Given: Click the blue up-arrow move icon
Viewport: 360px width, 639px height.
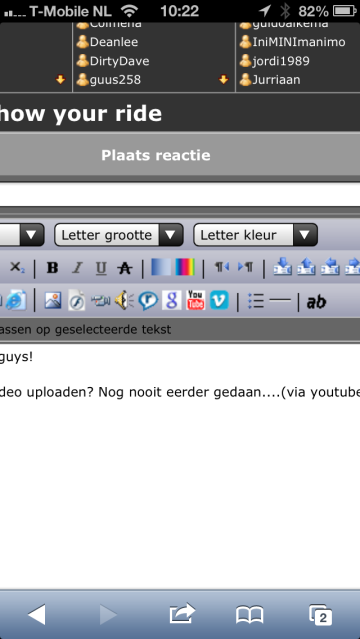Looking at the screenshot, I should (306, 266).
